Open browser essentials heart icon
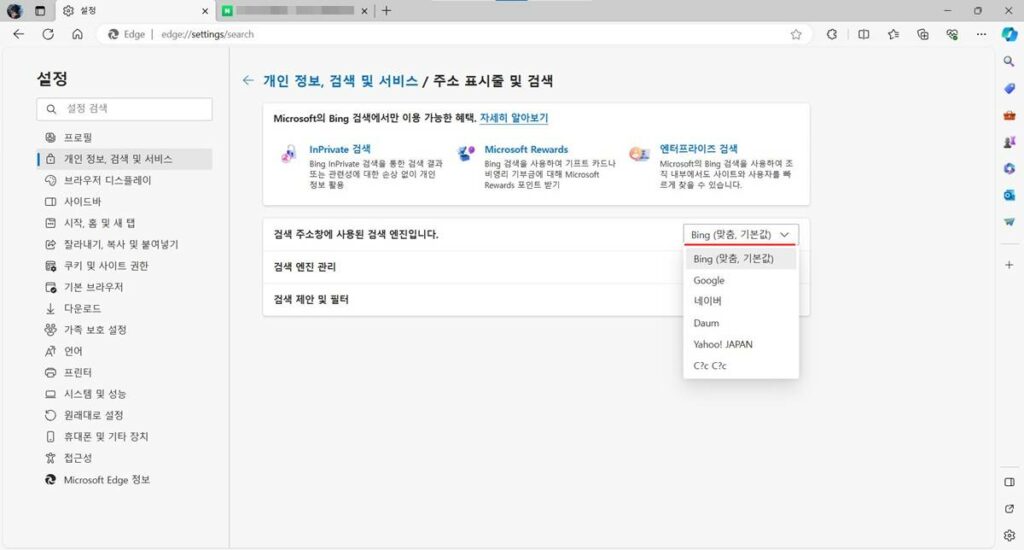Image resolution: width=1024 pixels, height=550 pixels. click(952, 34)
